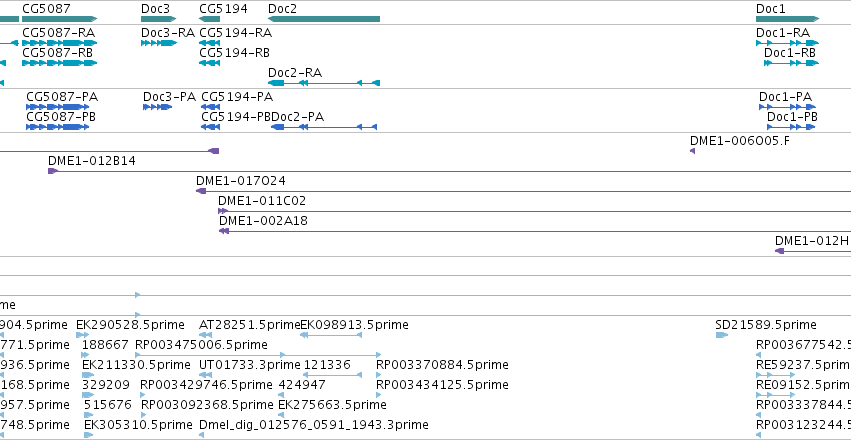Select the Doc2-PA coding feature

tap(324, 127)
